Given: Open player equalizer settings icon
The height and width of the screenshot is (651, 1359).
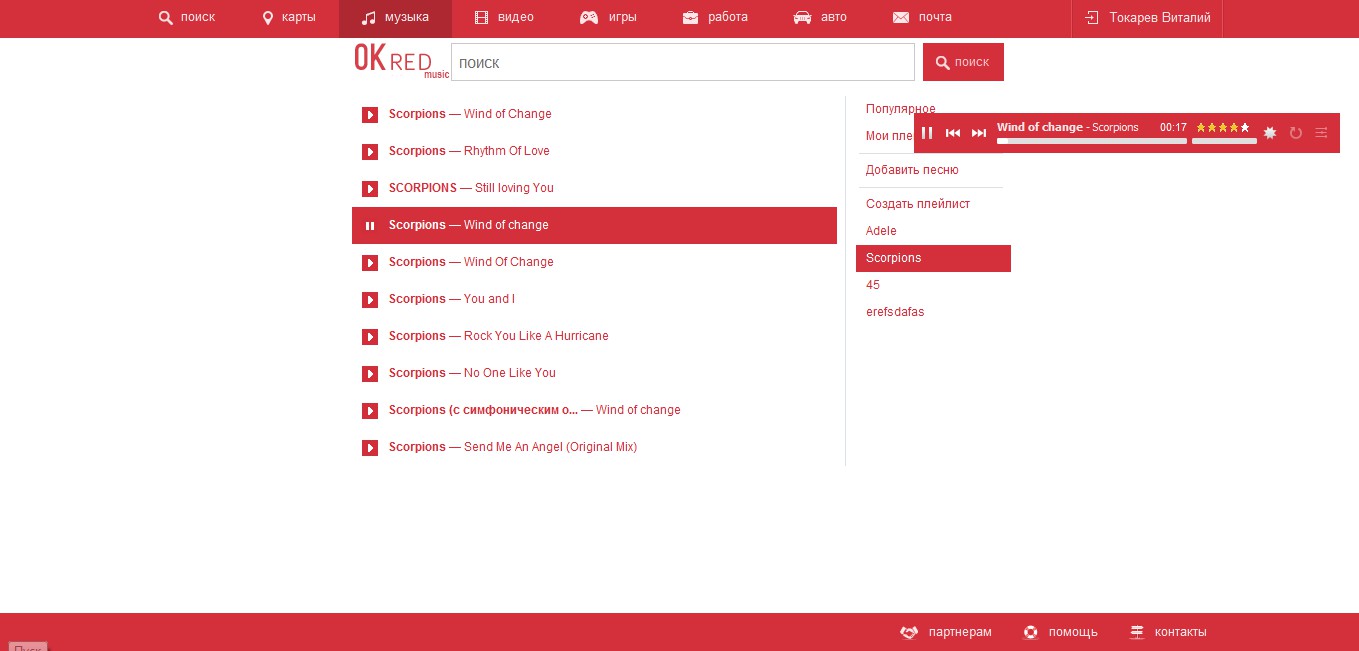Looking at the screenshot, I should (x=1321, y=133).
